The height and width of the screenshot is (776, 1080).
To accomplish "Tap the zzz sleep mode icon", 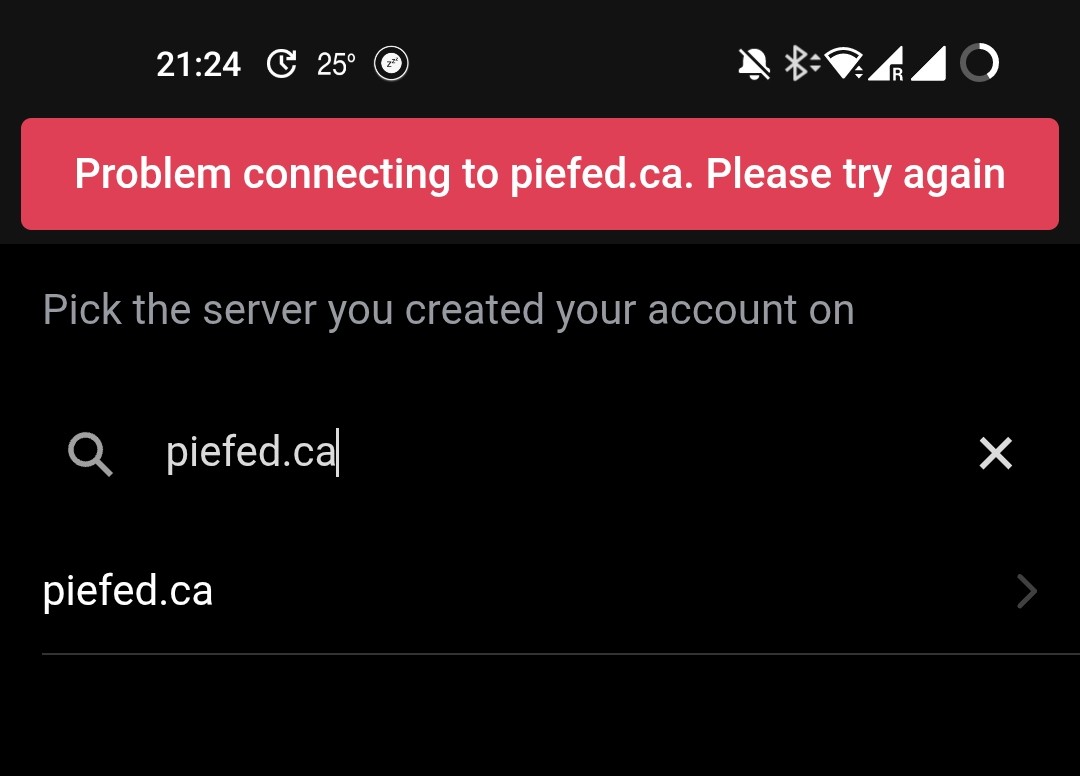I will tap(391, 64).
